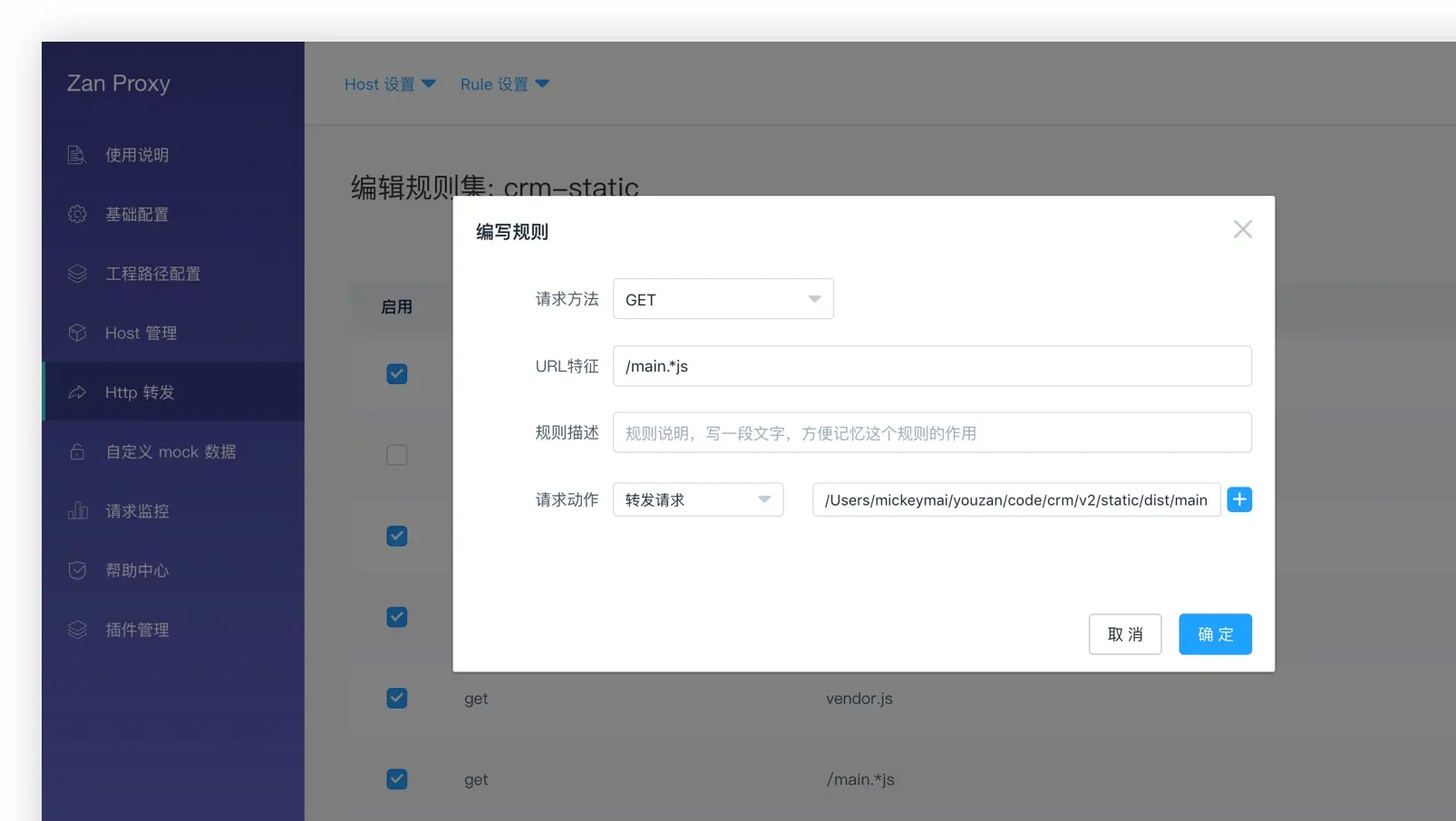Click the 确定 confirm button
Viewport: 1456px width, 821px height.
click(1215, 633)
